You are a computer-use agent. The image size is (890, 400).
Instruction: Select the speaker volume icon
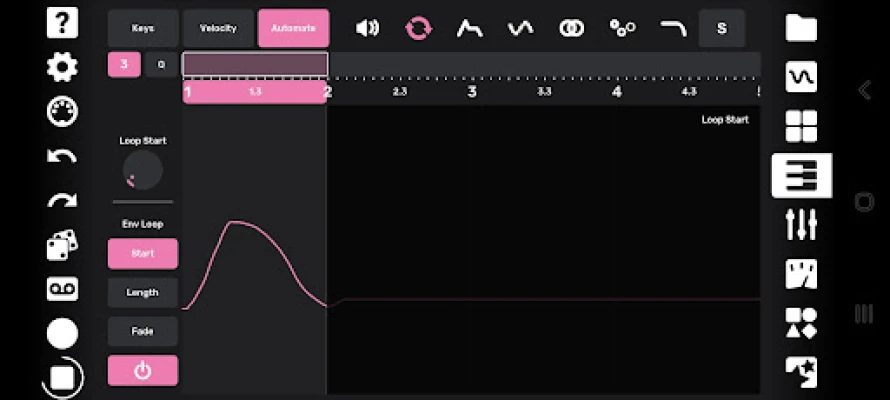click(x=367, y=28)
